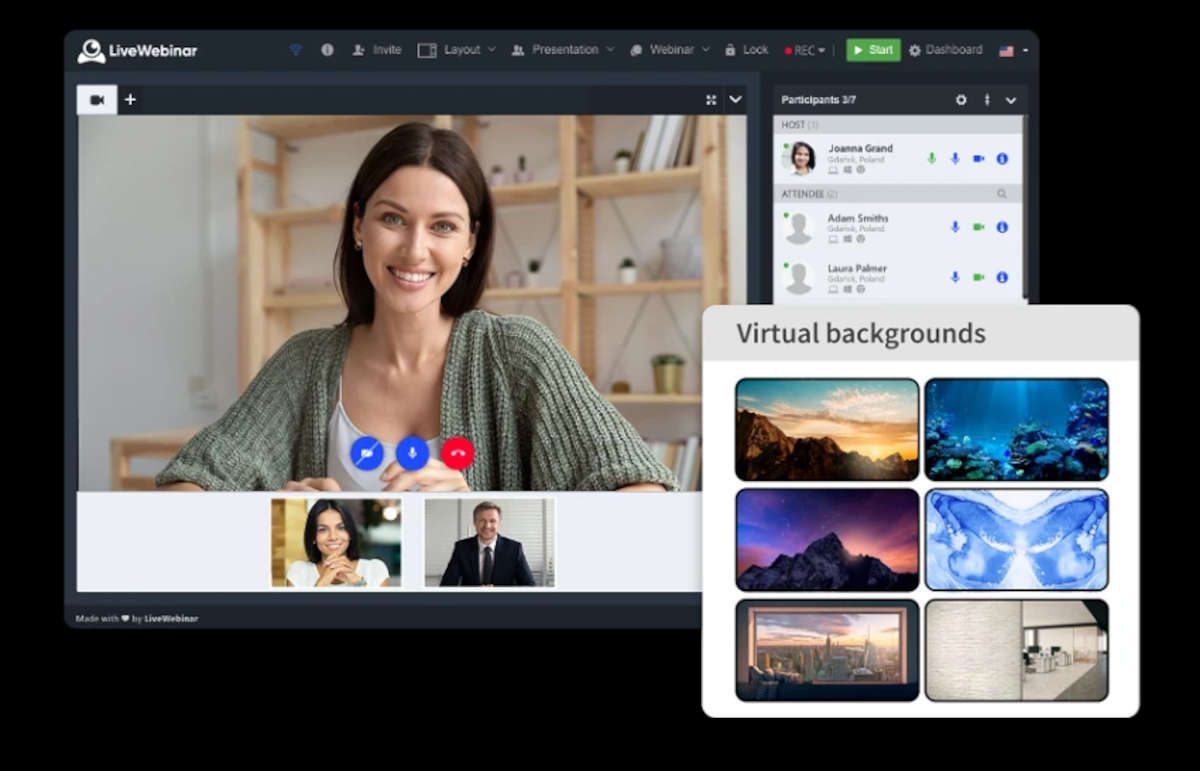The image size is (1200, 771).
Task: Open the Layout dropdown menu
Action: point(457,50)
